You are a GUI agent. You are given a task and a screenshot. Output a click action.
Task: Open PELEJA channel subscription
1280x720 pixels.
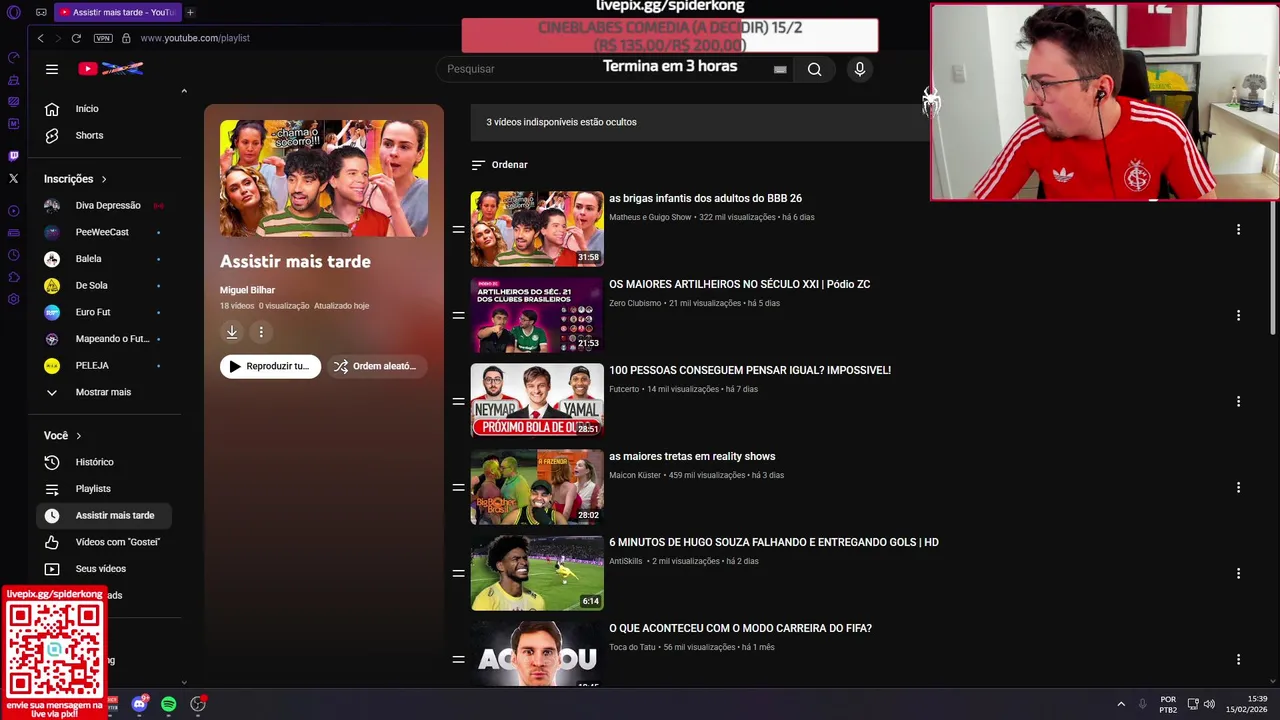103,365
